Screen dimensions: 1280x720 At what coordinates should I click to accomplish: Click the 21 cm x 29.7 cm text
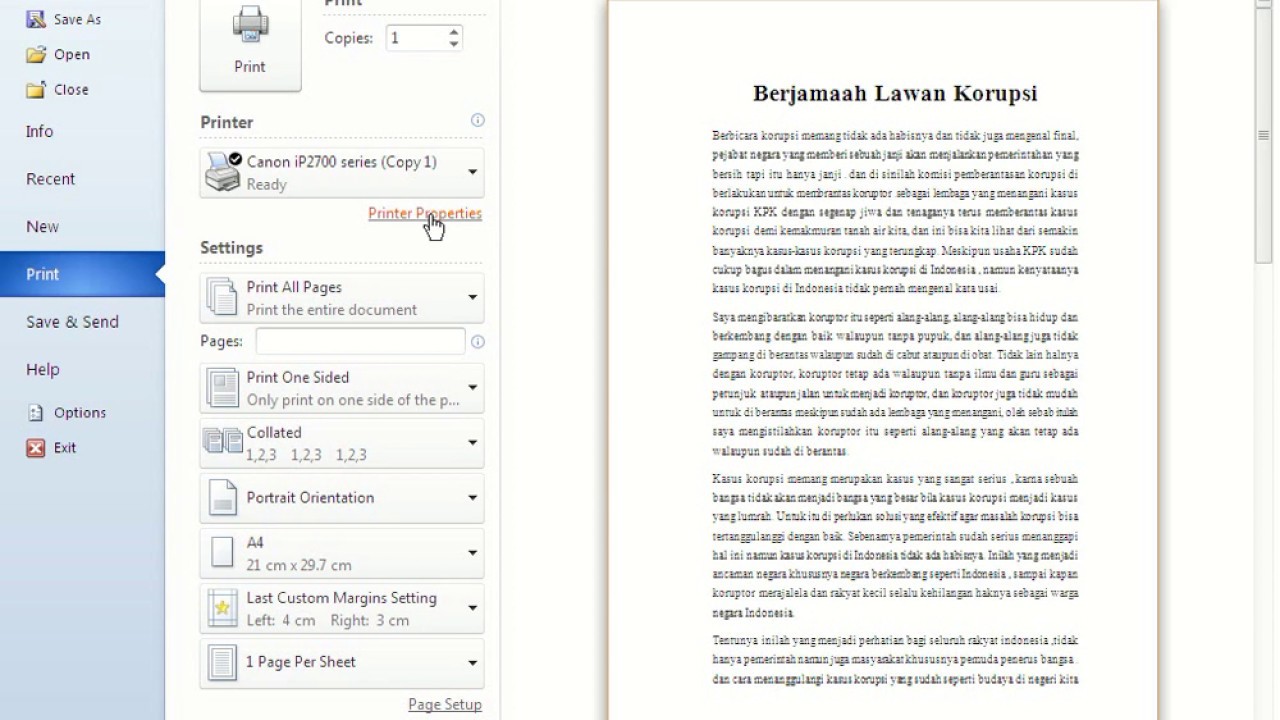(x=299, y=565)
